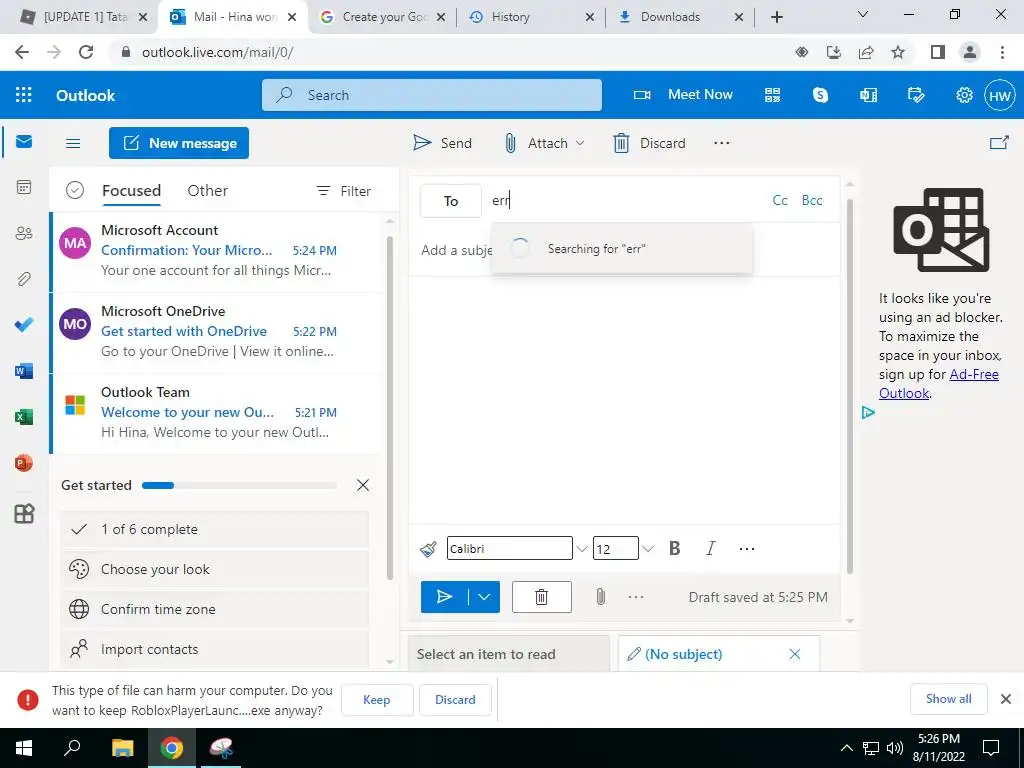Switch to the History browser tab

click(530, 17)
